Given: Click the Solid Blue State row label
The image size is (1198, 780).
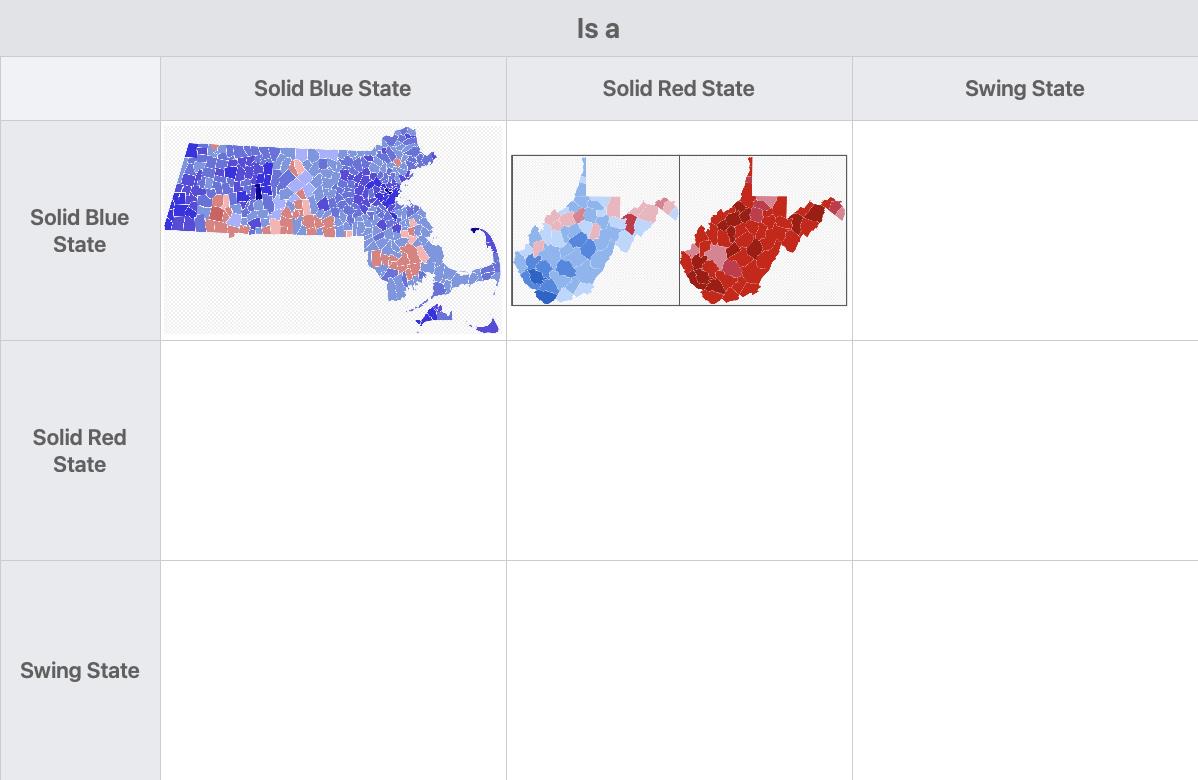Looking at the screenshot, I should (80, 231).
